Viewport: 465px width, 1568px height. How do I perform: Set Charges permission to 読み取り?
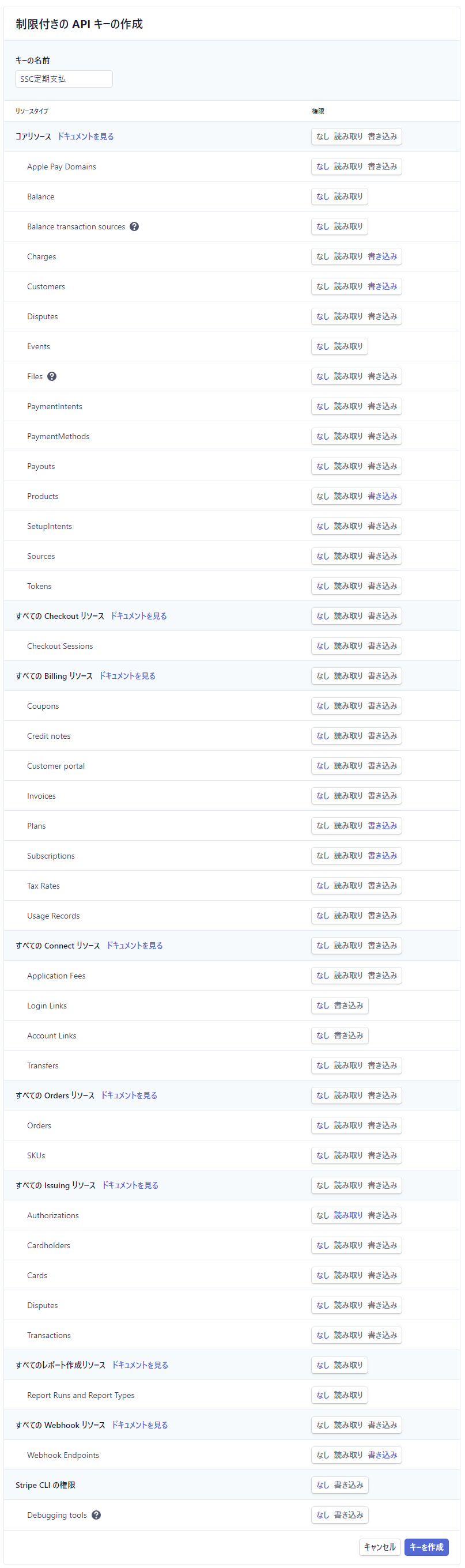click(x=347, y=256)
